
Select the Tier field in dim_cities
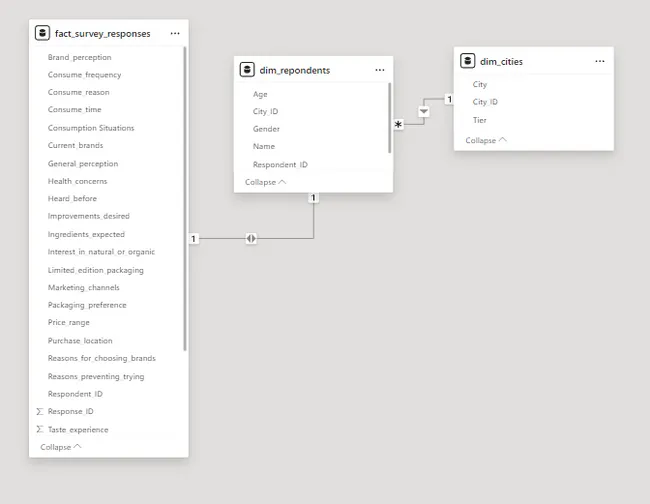pyautogui.click(x=480, y=120)
